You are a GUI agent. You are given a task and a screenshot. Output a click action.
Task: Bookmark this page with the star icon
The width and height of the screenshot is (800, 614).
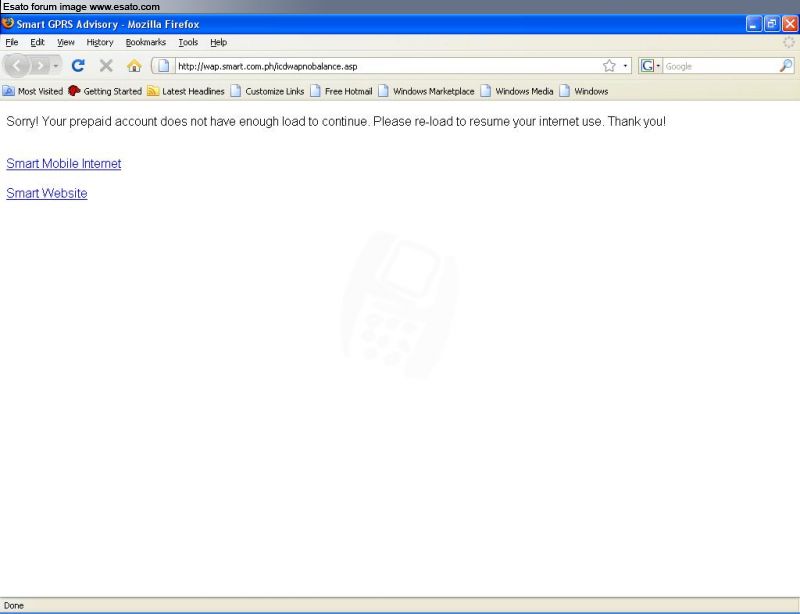(609, 66)
